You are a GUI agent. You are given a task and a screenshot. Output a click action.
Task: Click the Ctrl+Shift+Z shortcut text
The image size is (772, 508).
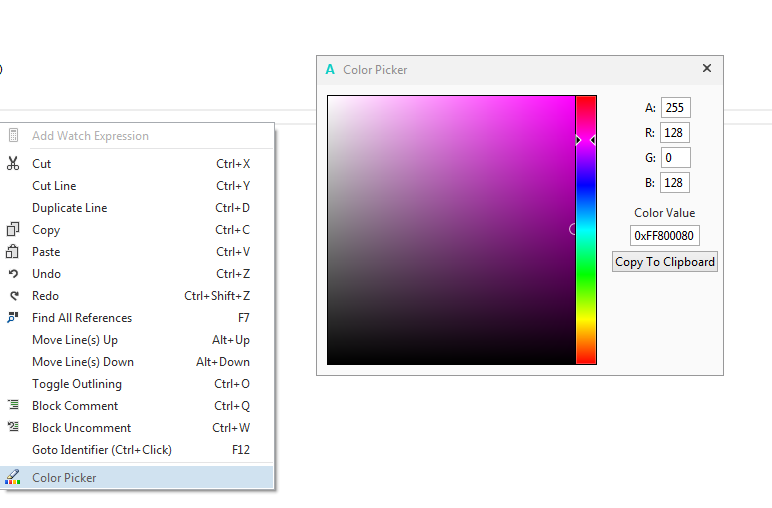pos(217,296)
